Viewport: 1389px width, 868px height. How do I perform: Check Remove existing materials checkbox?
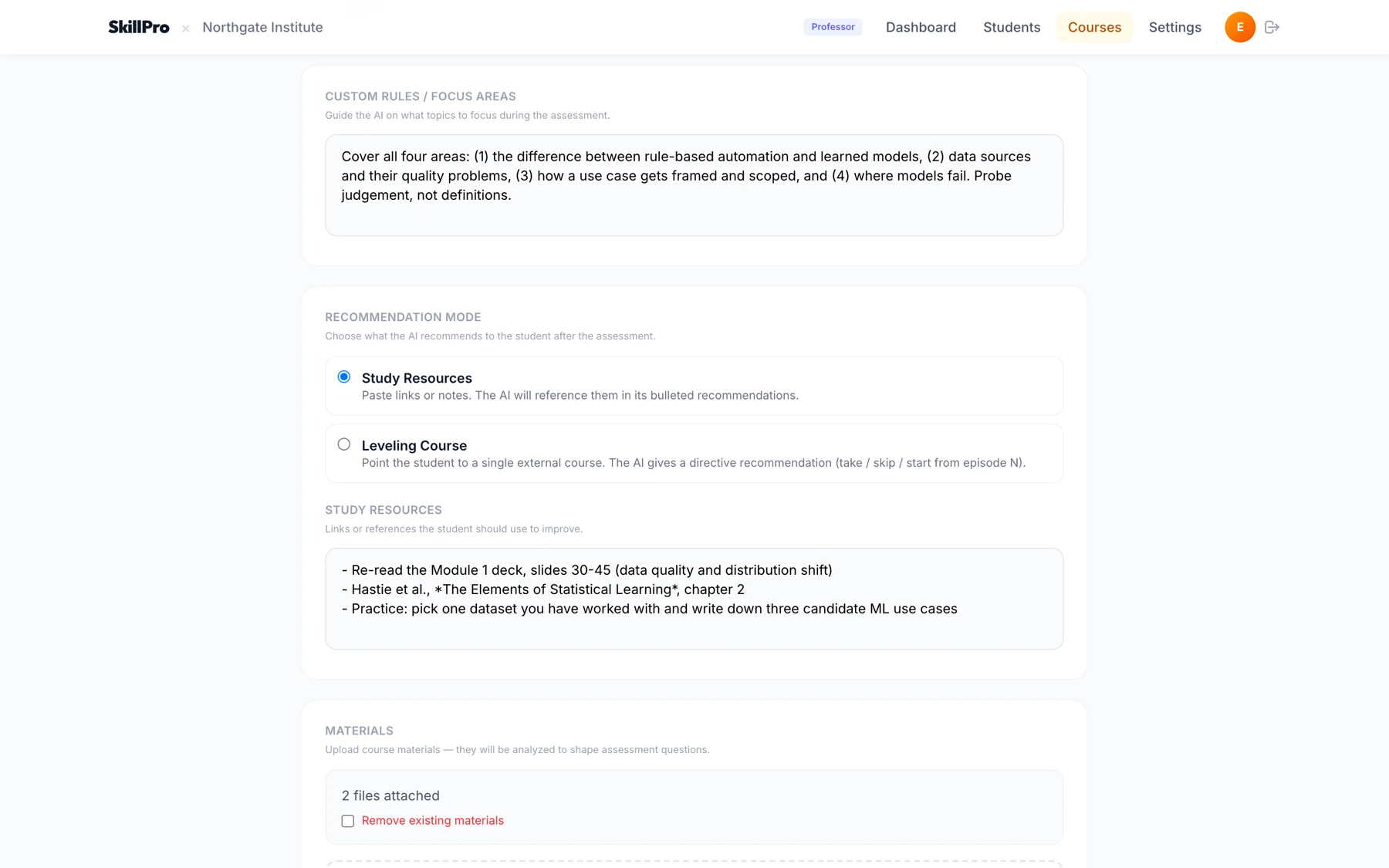[x=348, y=821]
